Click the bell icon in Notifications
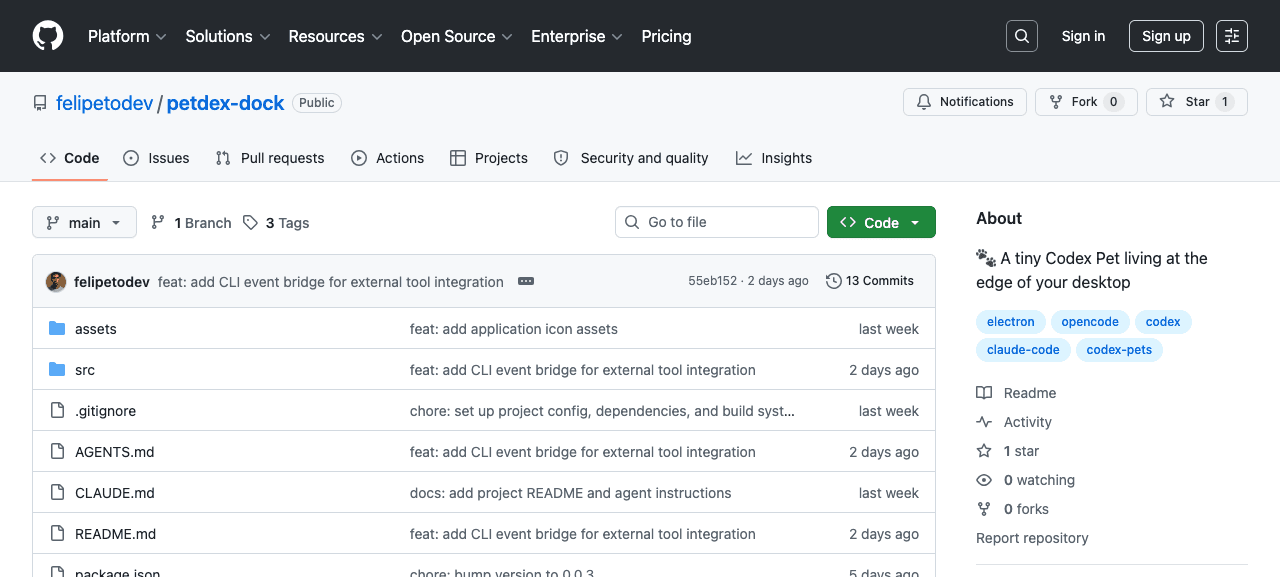 (x=924, y=102)
